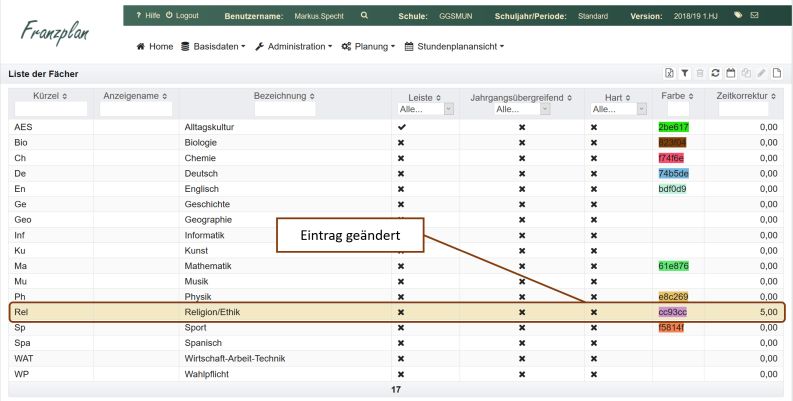Toggle Jahrgangsübergreifend for Deutsch row
Image resolution: width=793 pixels, height=401 pixels.
(521, 173)
